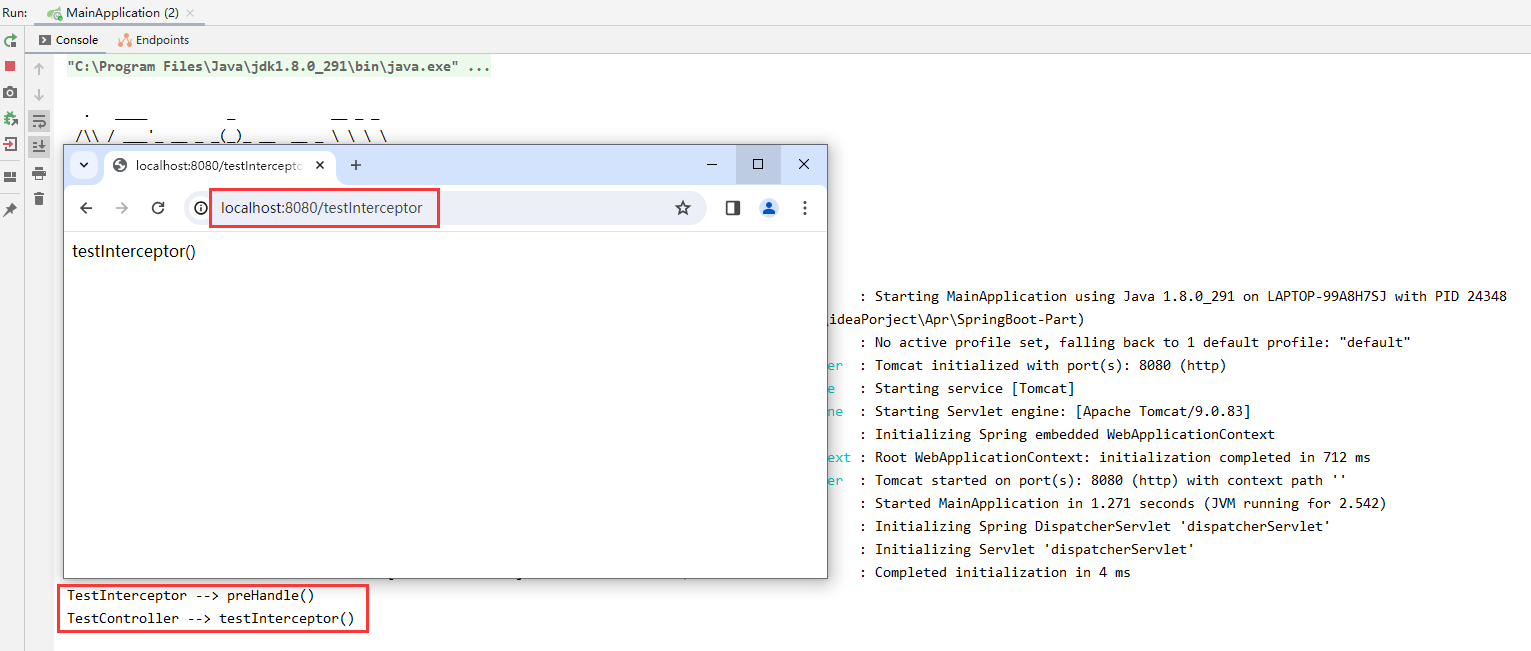Toggle scroll to end in console
The image size is (1531, 651).
click(39, 147)
